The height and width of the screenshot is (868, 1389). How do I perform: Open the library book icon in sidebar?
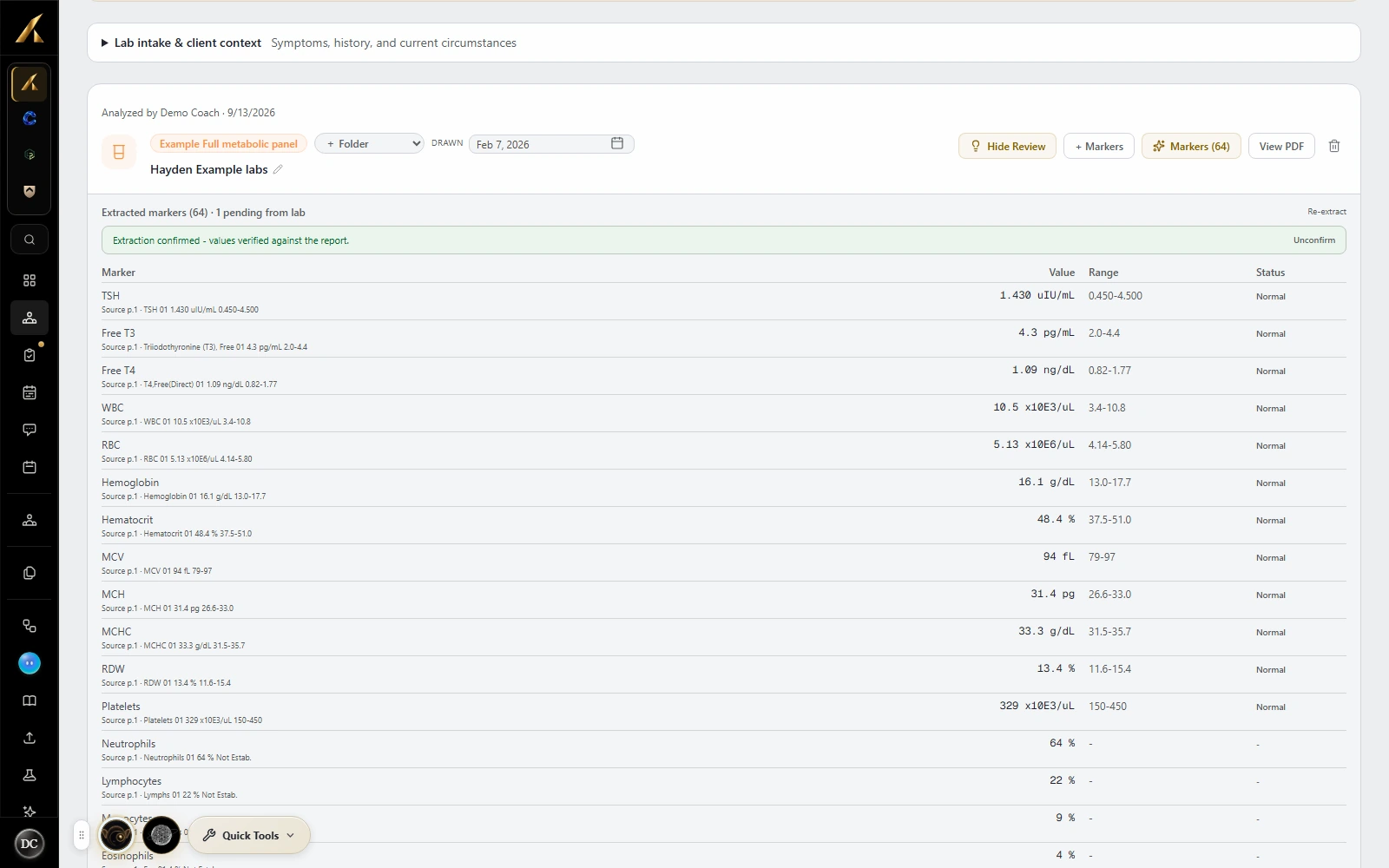pyautogui.click(x=30, y=700)
